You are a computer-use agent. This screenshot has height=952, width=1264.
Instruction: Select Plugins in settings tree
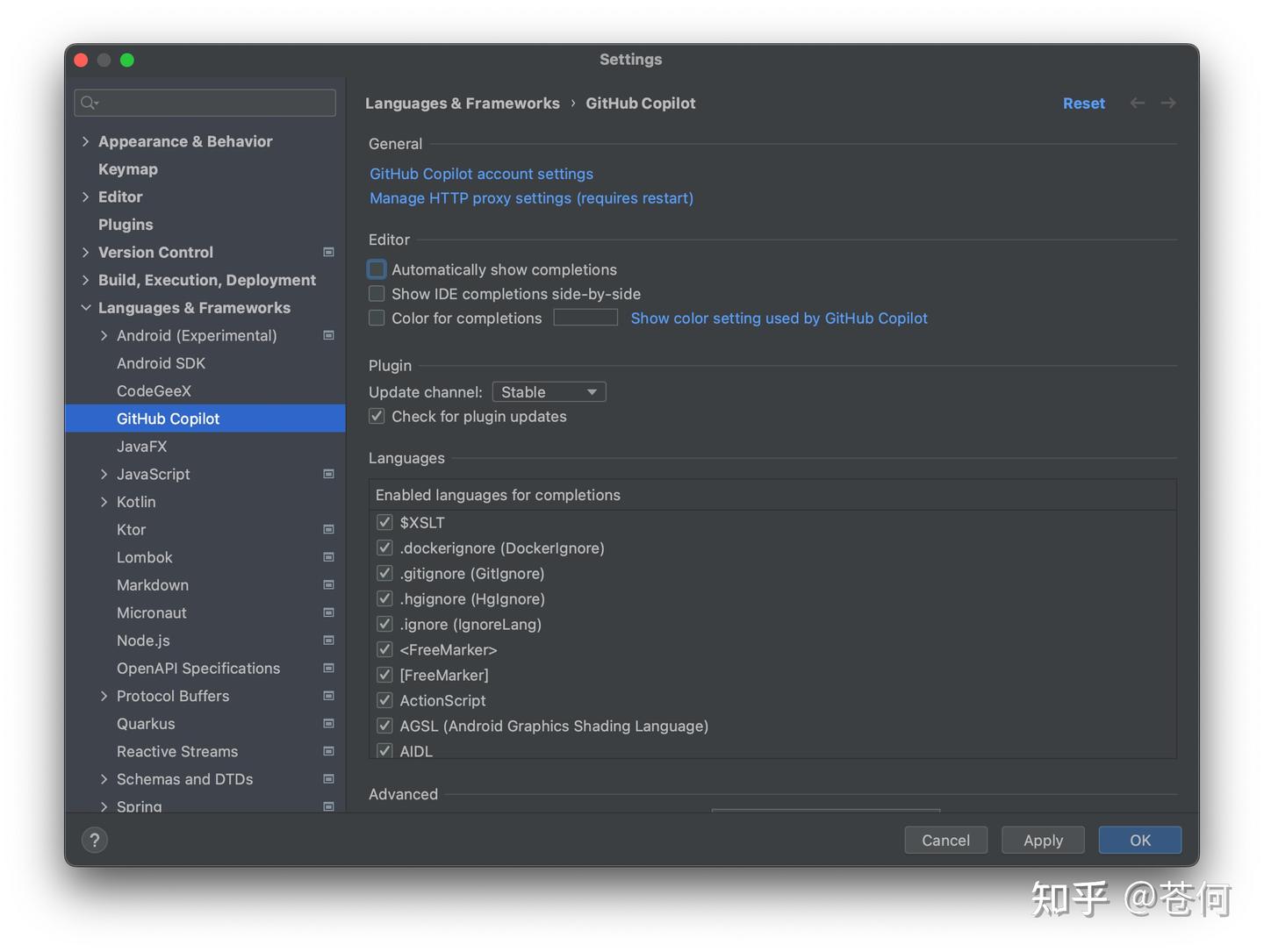pos(126,225)
